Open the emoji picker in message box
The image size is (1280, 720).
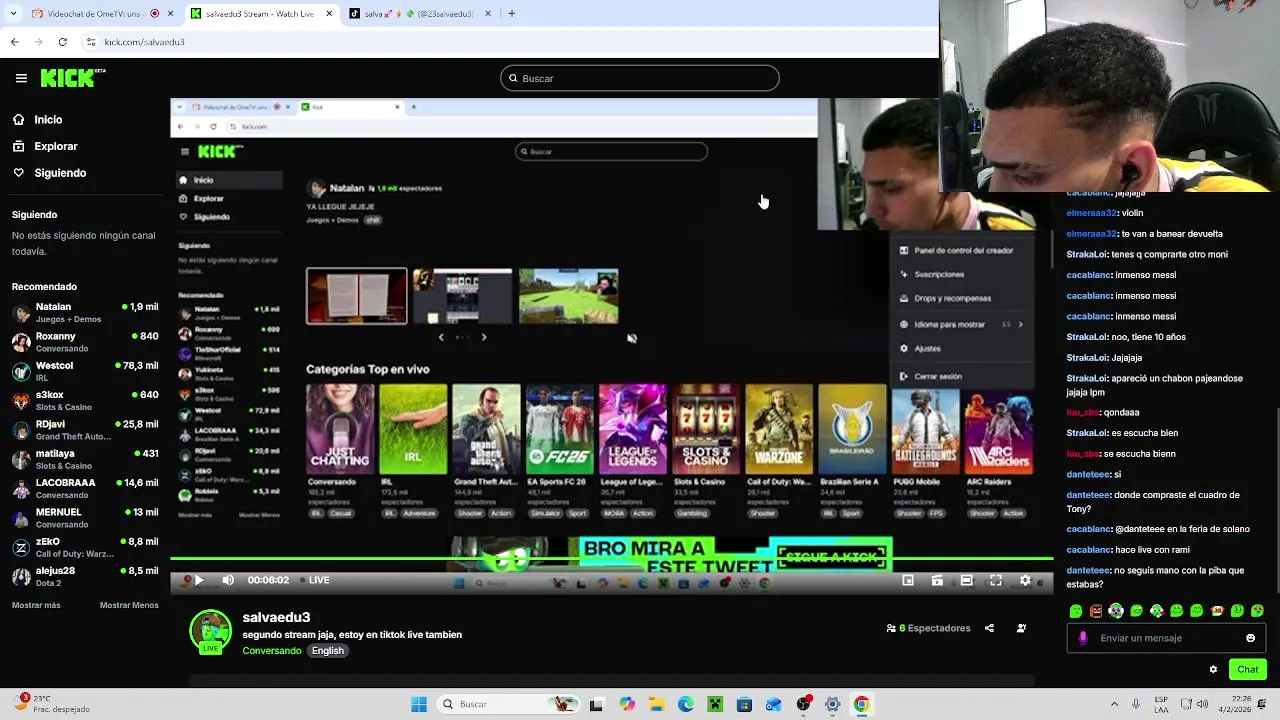pos(1250,638)
